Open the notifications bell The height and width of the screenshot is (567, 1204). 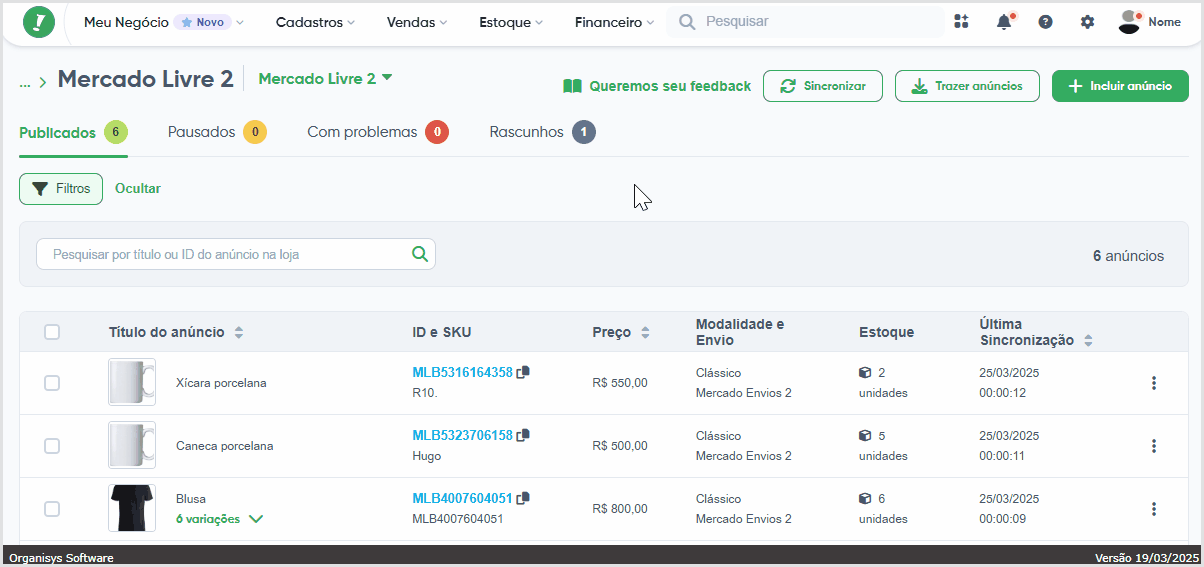(1004, 22)
